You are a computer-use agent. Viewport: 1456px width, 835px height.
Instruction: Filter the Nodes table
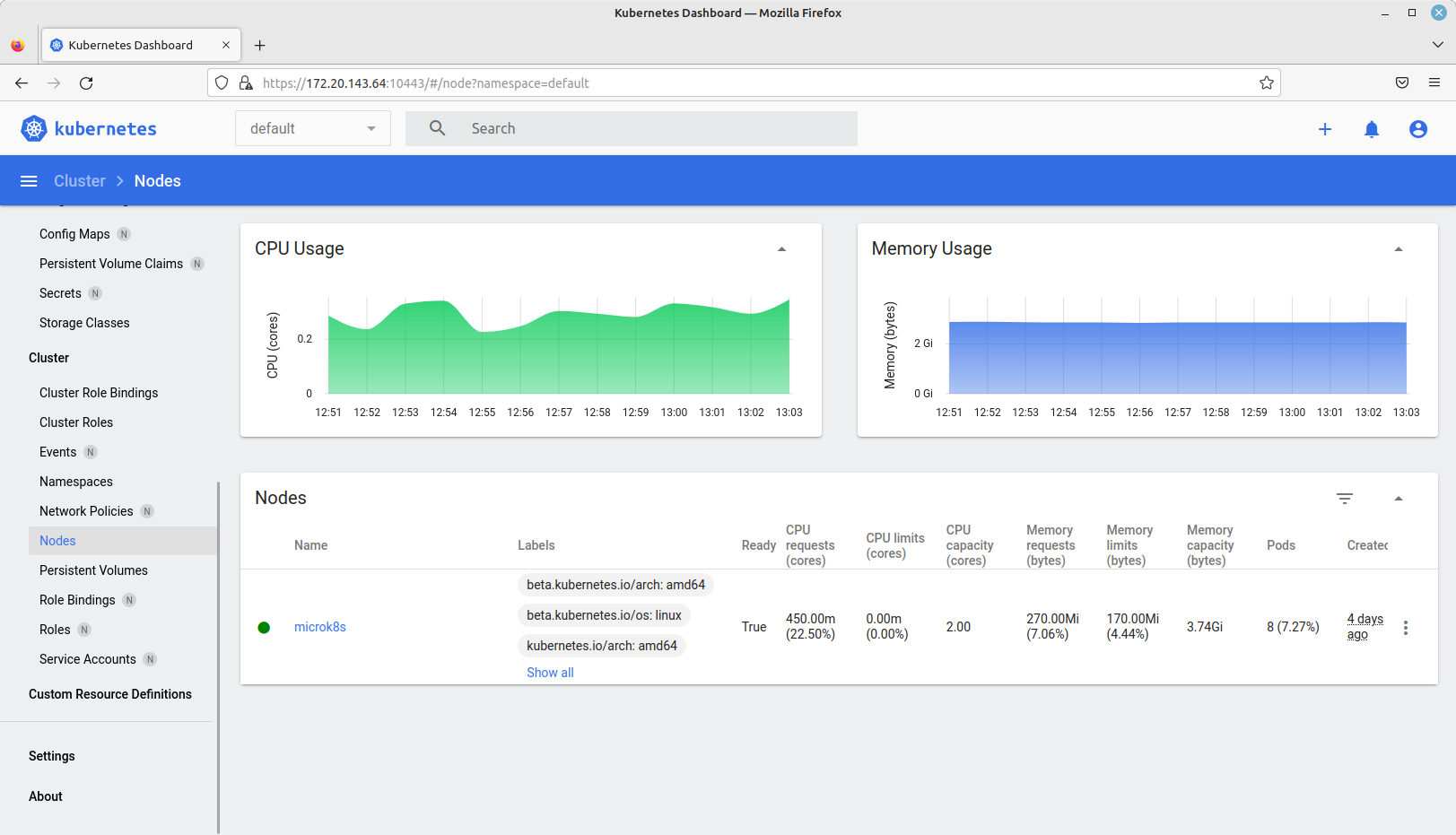click(x=1345, y=499)
